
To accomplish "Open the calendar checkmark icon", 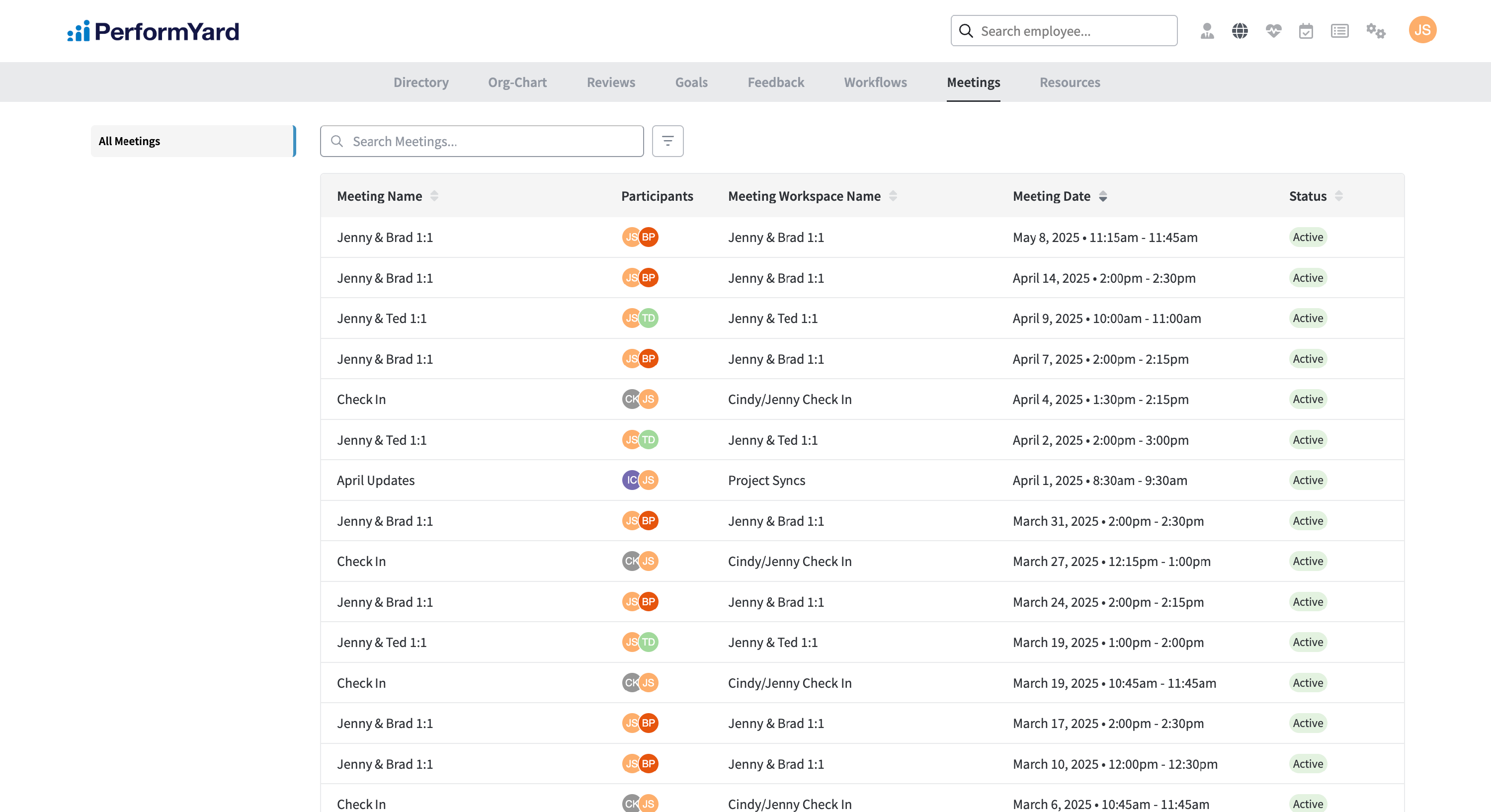I will coord(1306,31).
